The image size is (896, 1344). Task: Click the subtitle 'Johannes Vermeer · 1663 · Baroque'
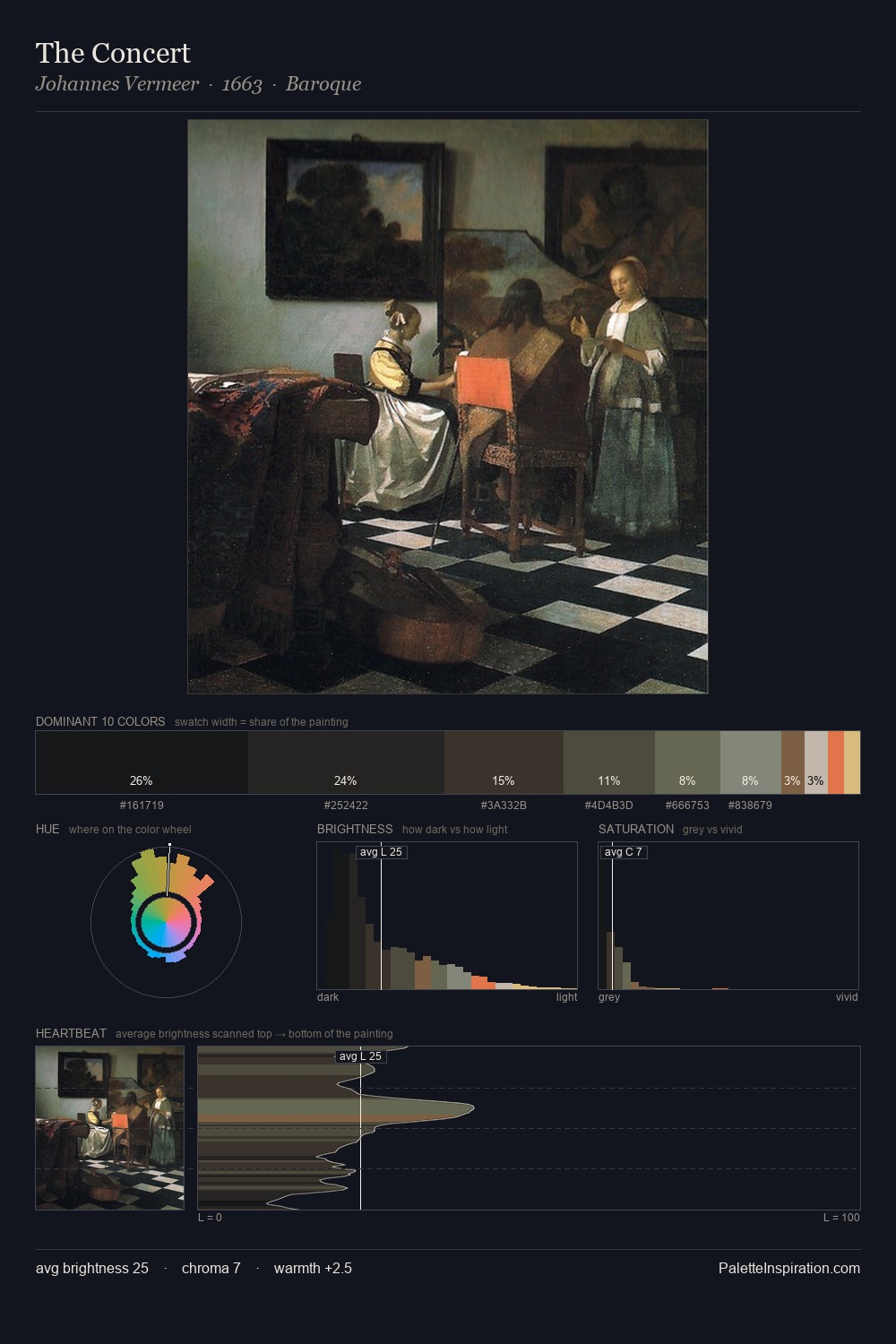pyautogui.click(x=198, y=84)
